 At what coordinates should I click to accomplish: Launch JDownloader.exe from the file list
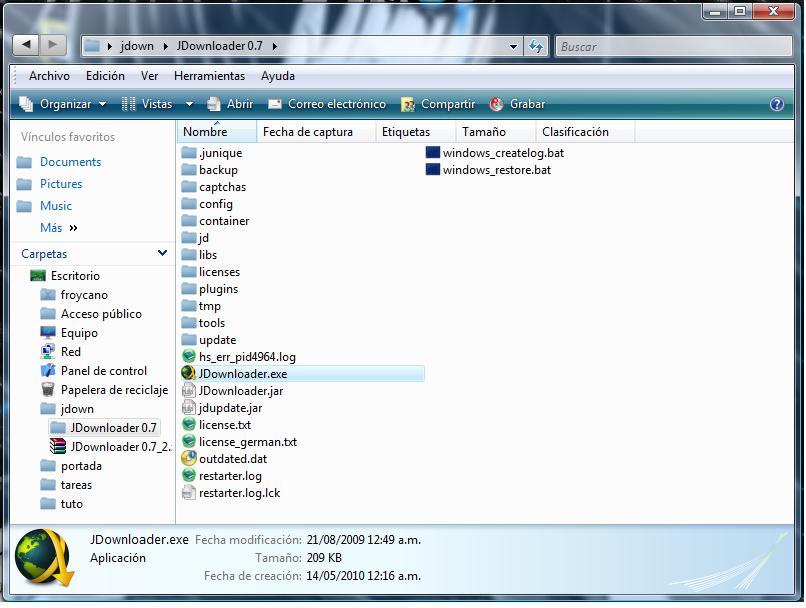241,373
